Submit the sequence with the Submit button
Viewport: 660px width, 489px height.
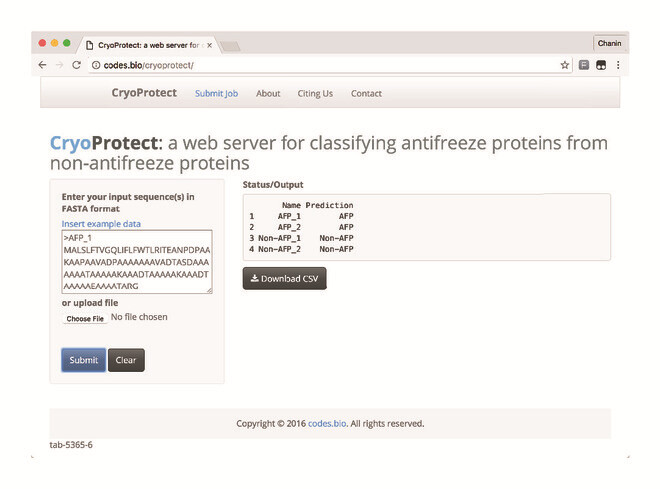[83, 360]
